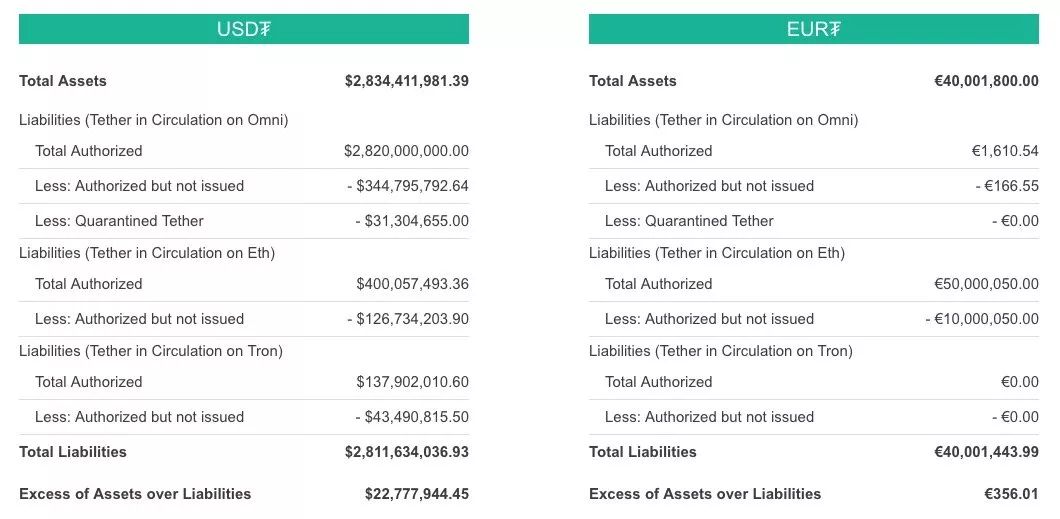Select the €1,610.54 Omni Total Authorized value
1060x519 pixels.
point(1005,151)
